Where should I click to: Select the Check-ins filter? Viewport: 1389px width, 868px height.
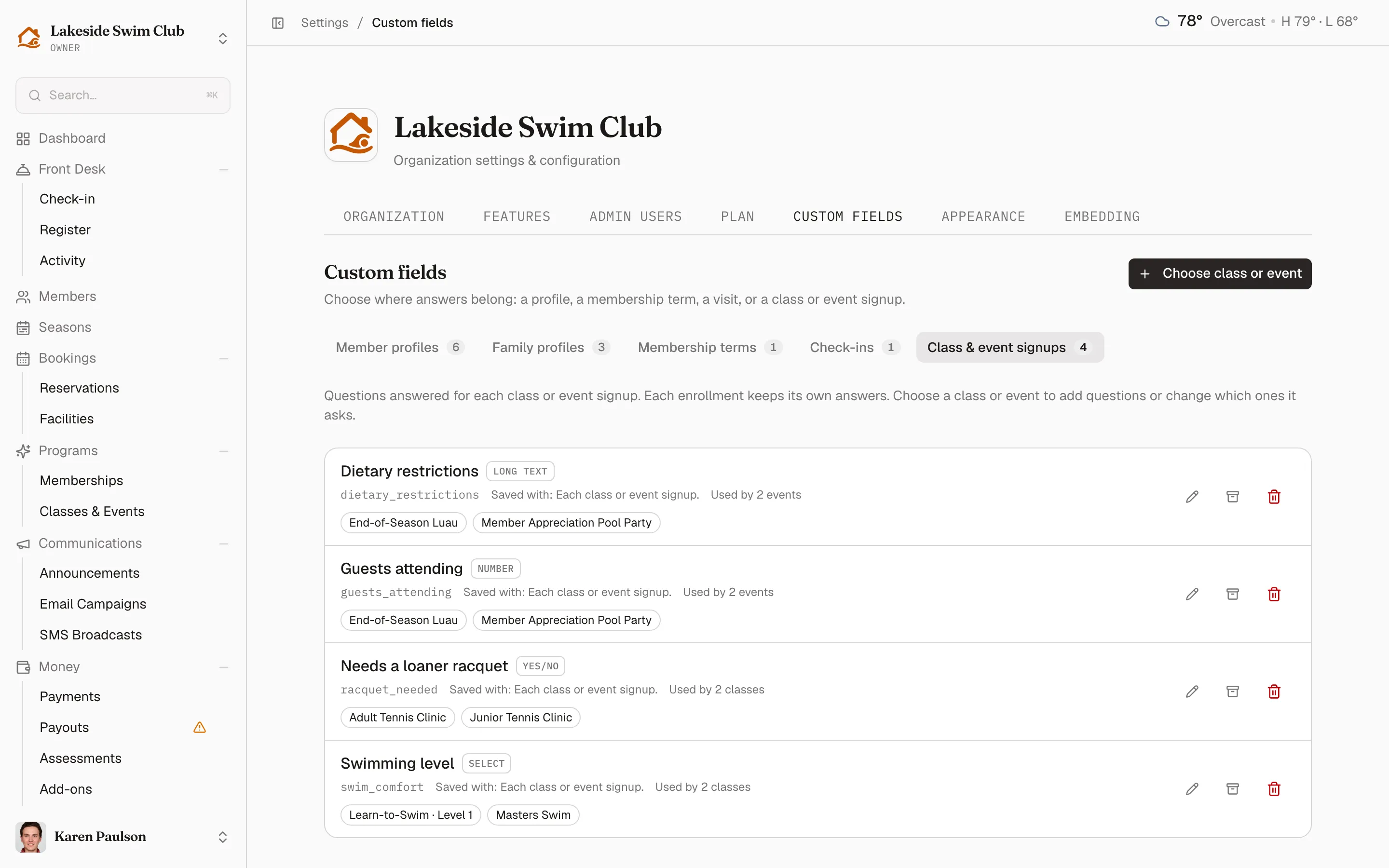tap(854, 347)
